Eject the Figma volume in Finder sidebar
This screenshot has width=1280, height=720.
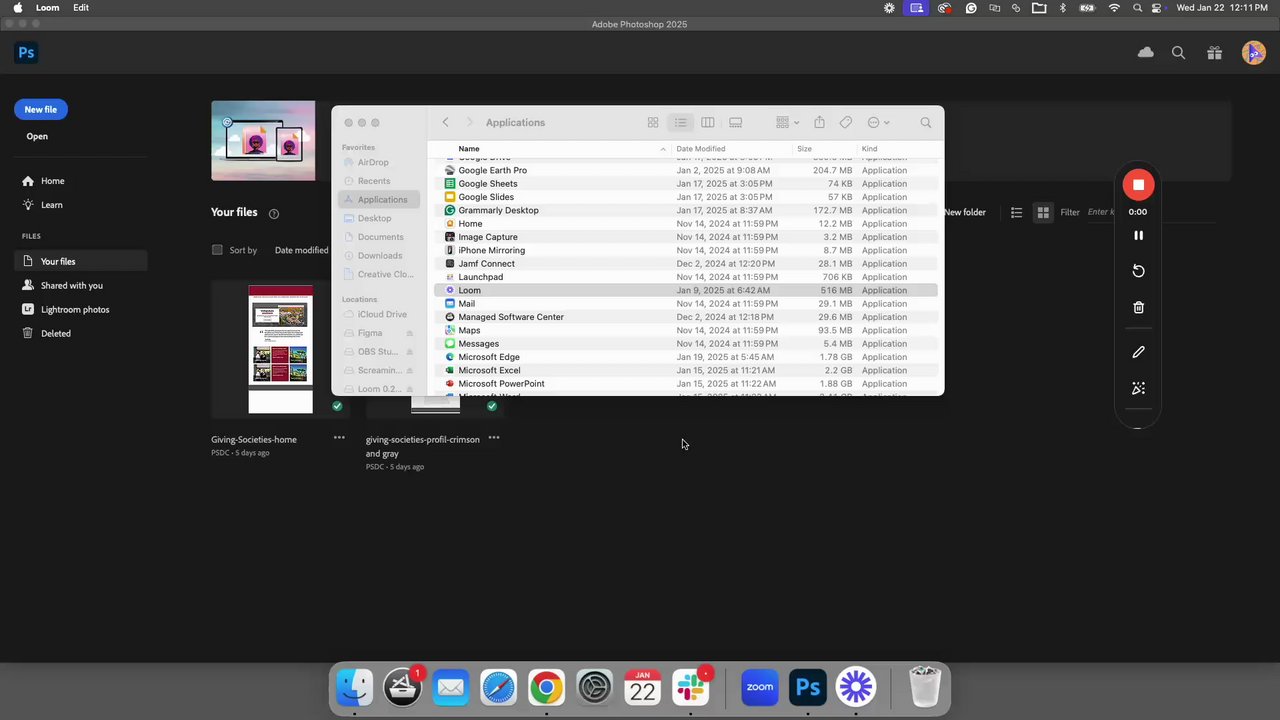tap(410, 333)
